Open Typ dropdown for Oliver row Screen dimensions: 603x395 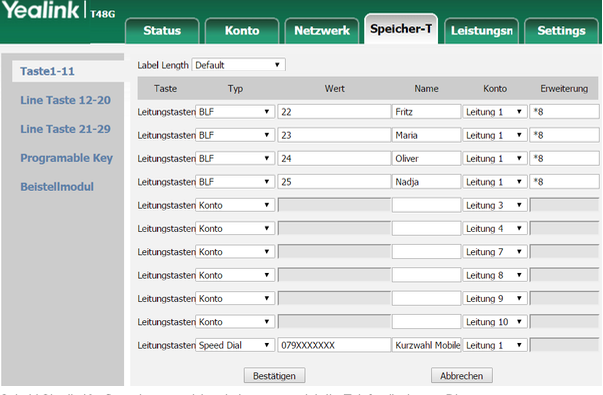click(235, 158)
